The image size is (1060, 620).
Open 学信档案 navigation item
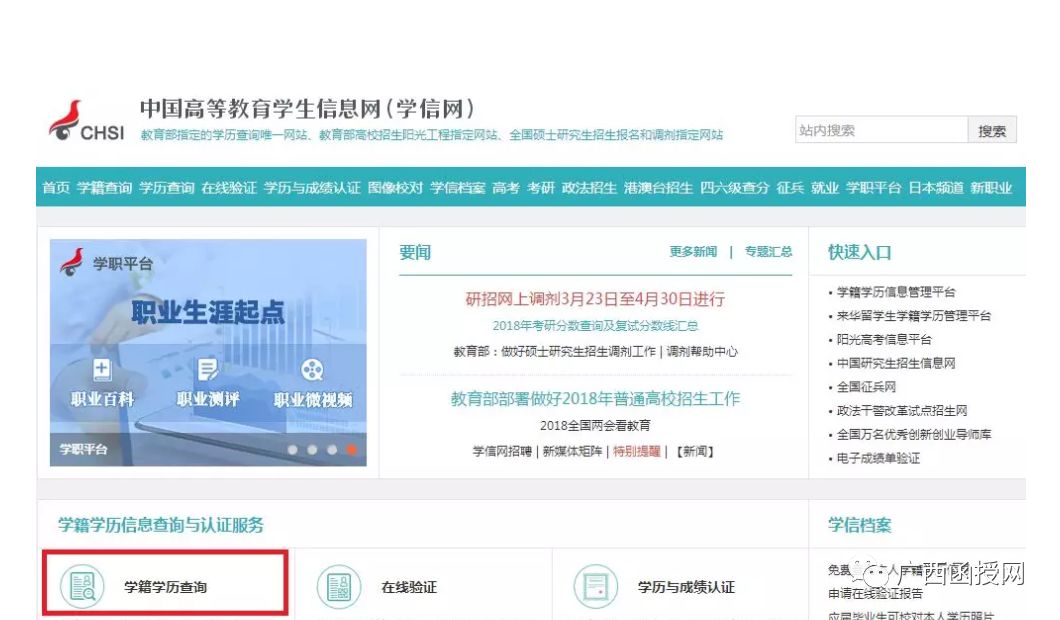point(458,187)
